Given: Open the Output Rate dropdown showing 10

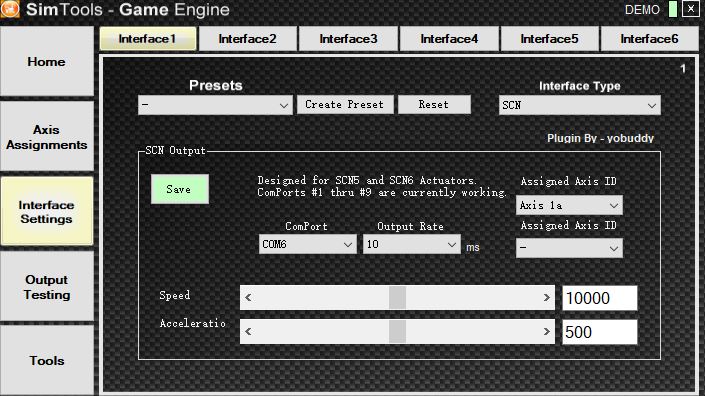Looking at the screenshot, I should (x=411, y=245).
